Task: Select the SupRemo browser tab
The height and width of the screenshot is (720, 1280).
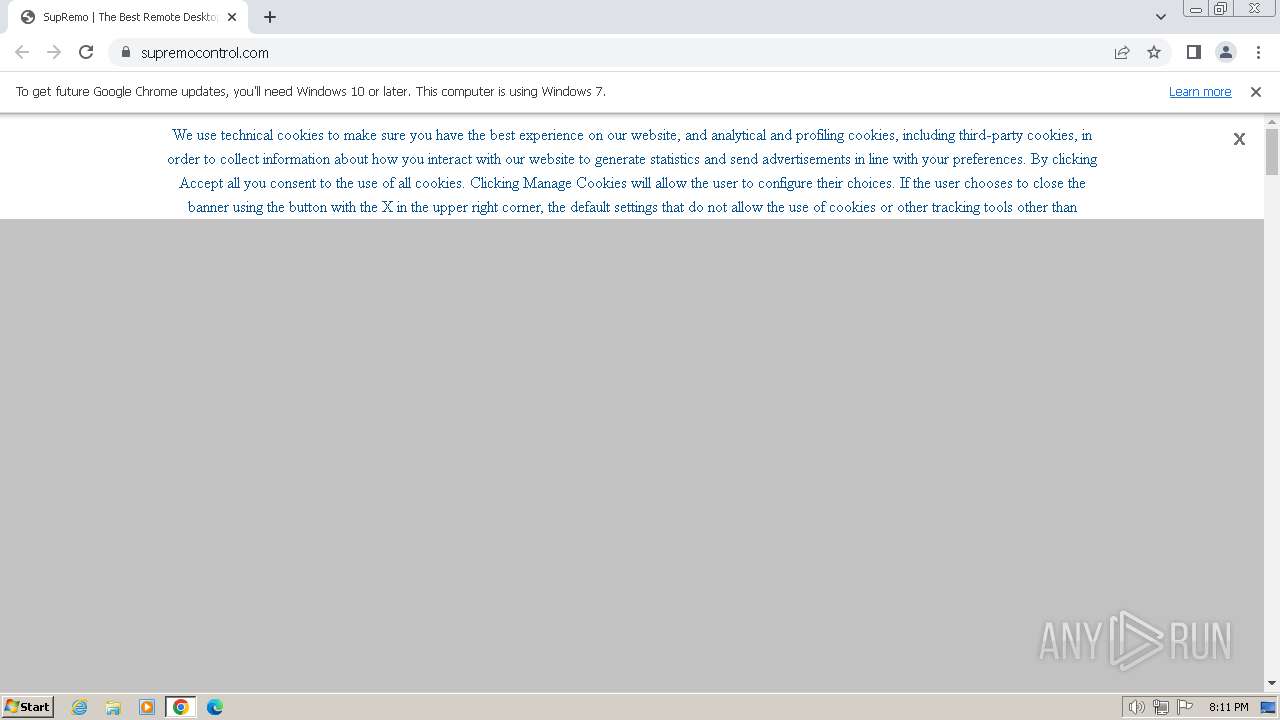Action: pyautogui.click(x=128, y=17)
